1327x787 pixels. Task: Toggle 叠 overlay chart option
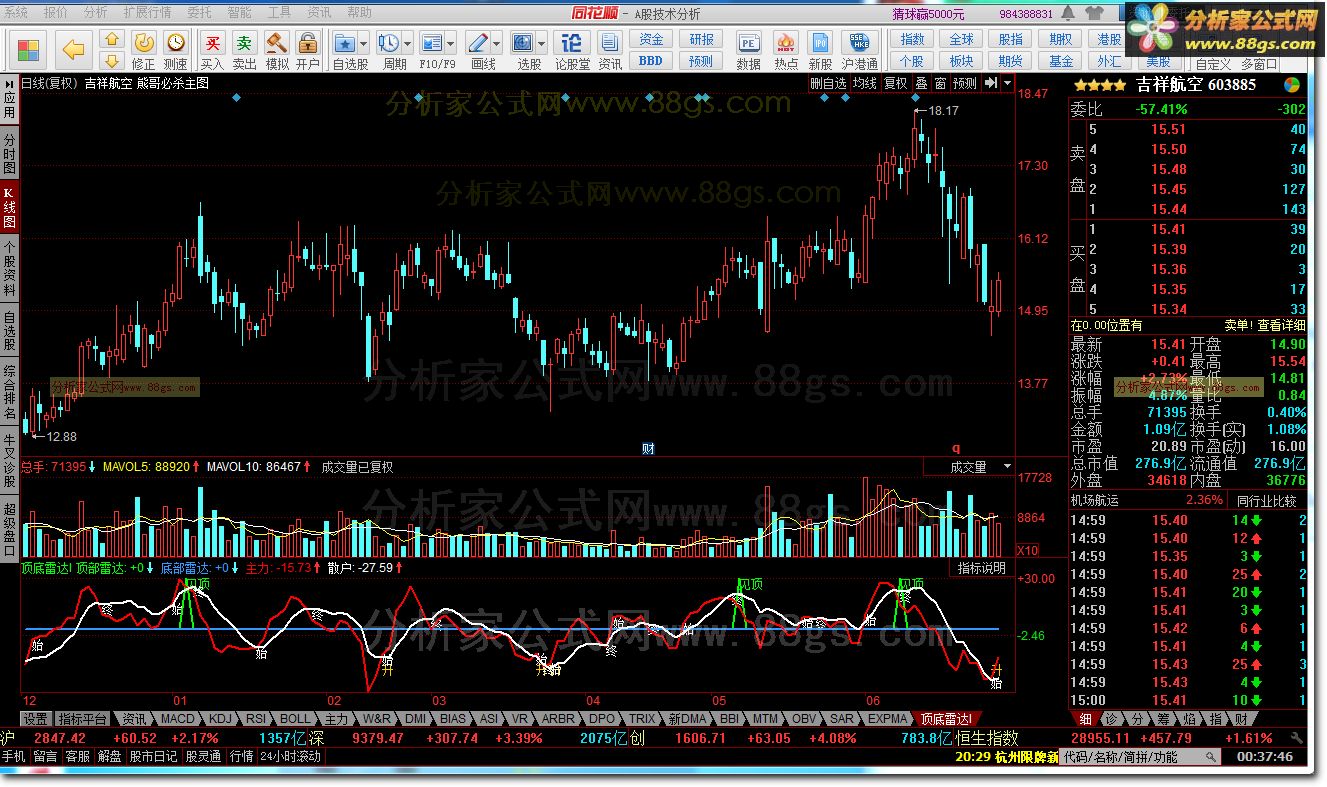pyautogui.click(x=921, y=84)
